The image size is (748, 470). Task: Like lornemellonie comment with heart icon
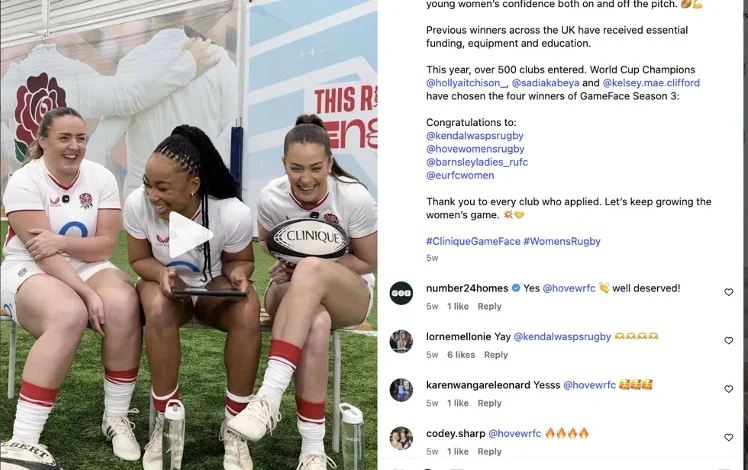tap(728, 341)
